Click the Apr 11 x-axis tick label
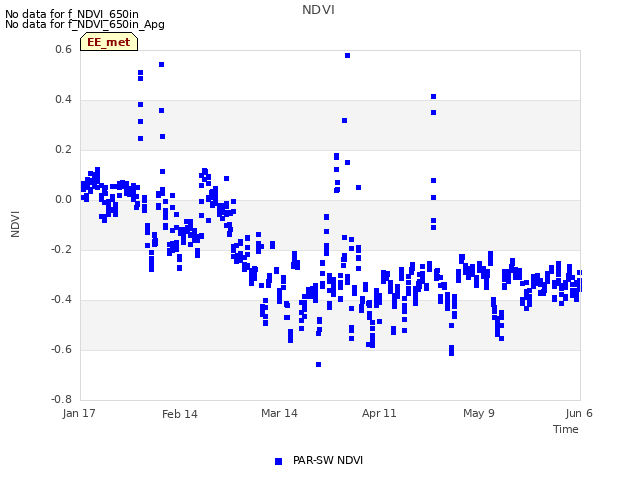The image size is (640, 480). [x=379, y=413]
